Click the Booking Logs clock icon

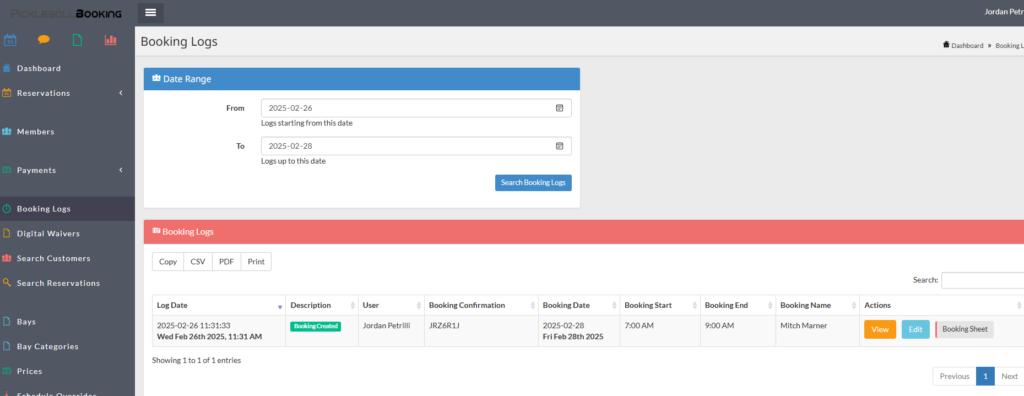7,209
